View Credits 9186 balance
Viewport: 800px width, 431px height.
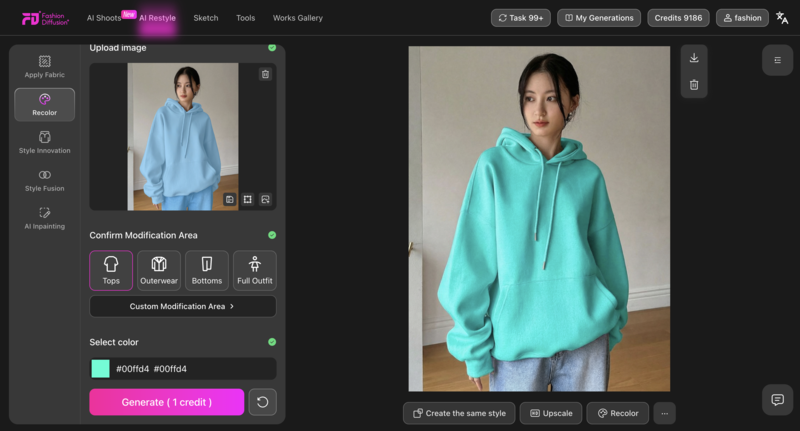click(678, 18)
